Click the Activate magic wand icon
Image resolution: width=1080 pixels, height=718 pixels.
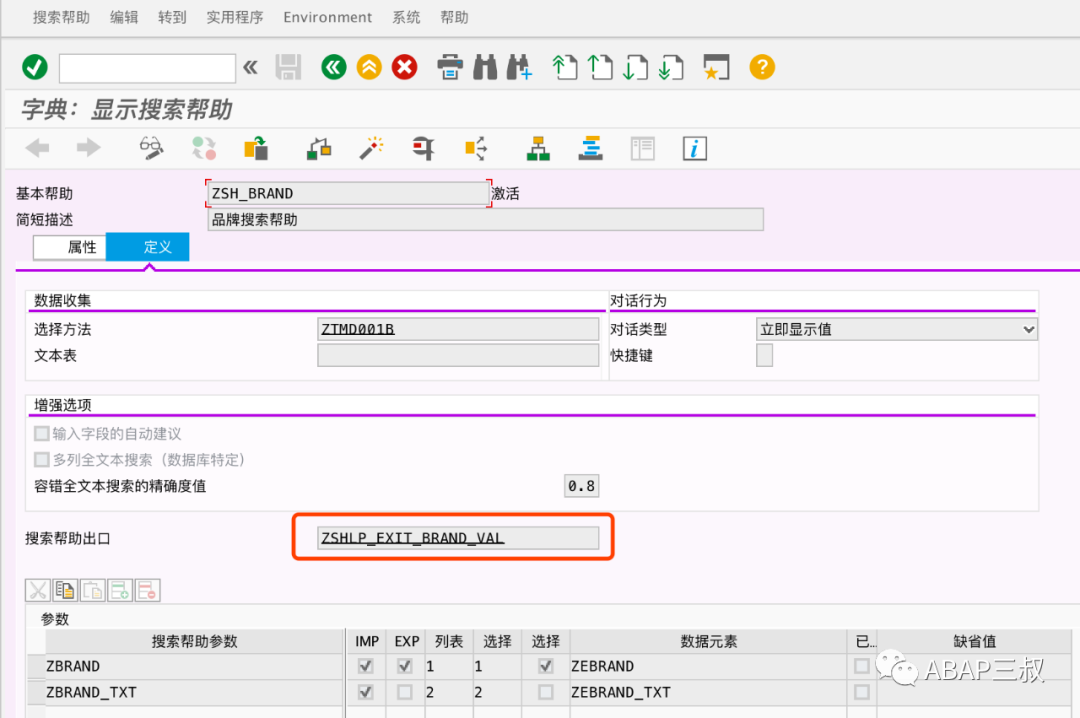(x=371, y=147)
